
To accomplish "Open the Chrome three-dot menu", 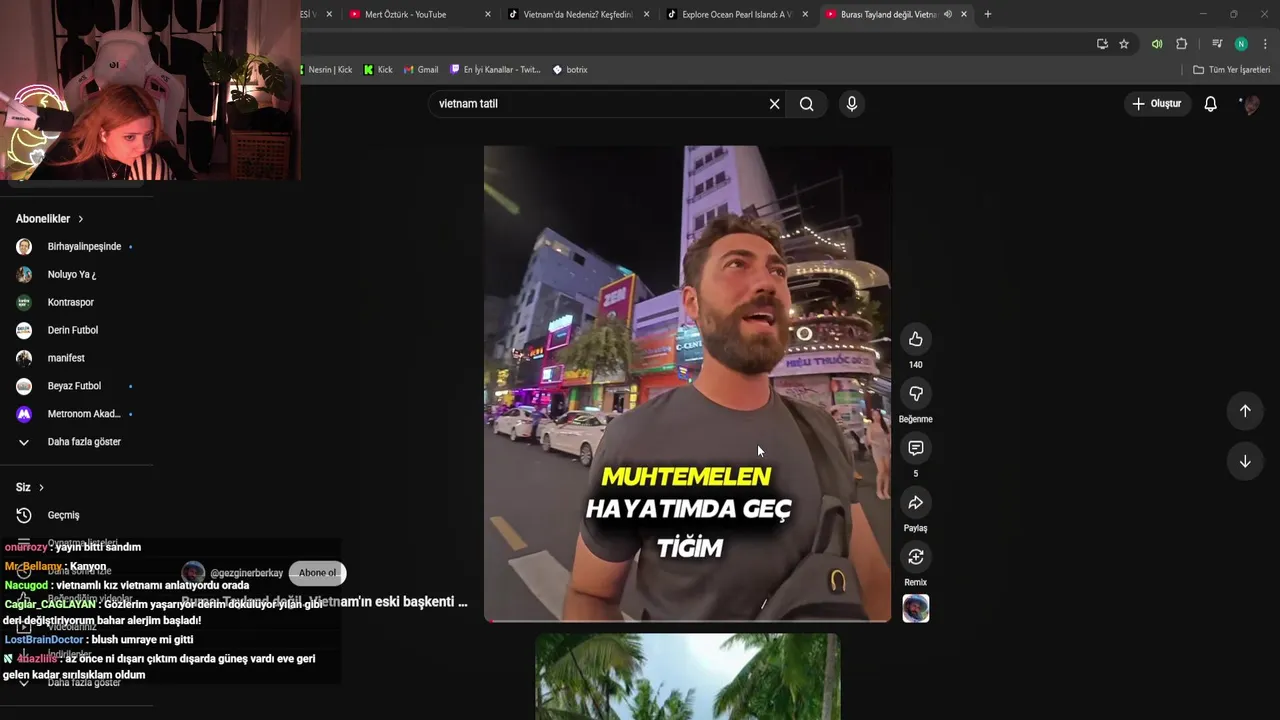I will (1265, 44).
